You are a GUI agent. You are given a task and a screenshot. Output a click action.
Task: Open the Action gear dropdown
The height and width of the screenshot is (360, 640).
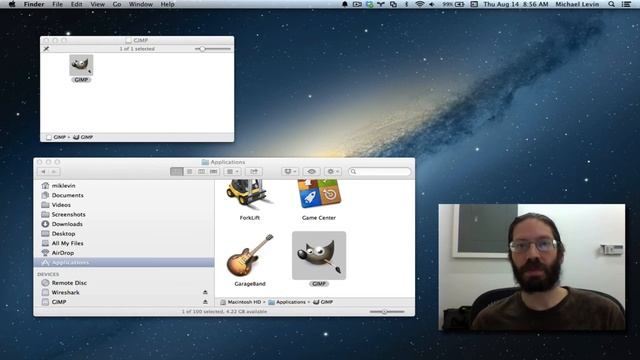click(333, 171)
